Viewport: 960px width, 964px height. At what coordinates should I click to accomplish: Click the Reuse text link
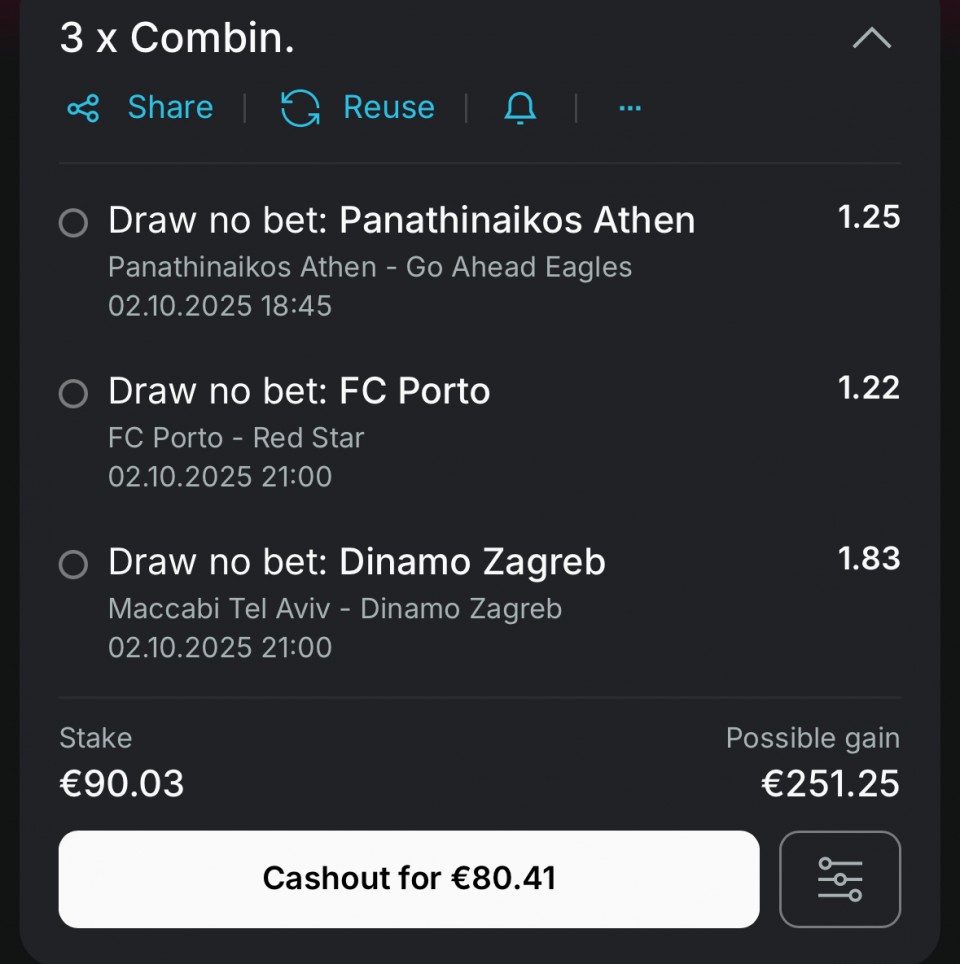point(388,108)
